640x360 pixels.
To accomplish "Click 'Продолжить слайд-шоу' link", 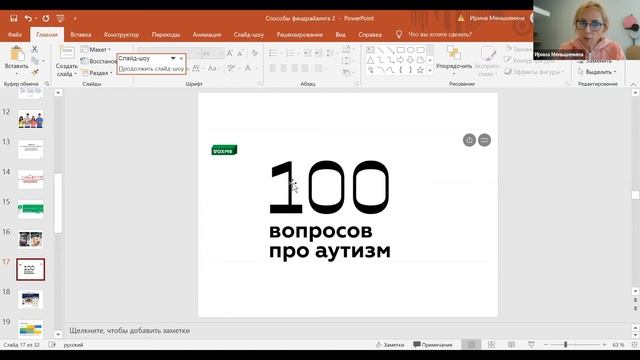I will coord(151,69).
